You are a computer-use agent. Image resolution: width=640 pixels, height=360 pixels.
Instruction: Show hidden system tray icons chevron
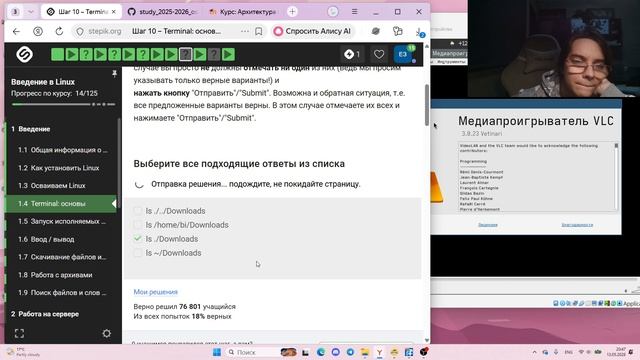pos(534,352)
